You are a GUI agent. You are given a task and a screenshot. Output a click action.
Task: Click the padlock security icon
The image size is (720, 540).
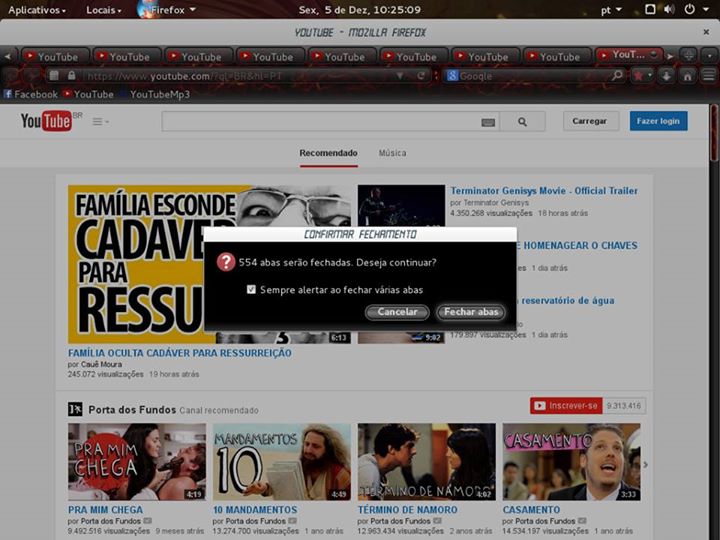(x=71, y=75)
